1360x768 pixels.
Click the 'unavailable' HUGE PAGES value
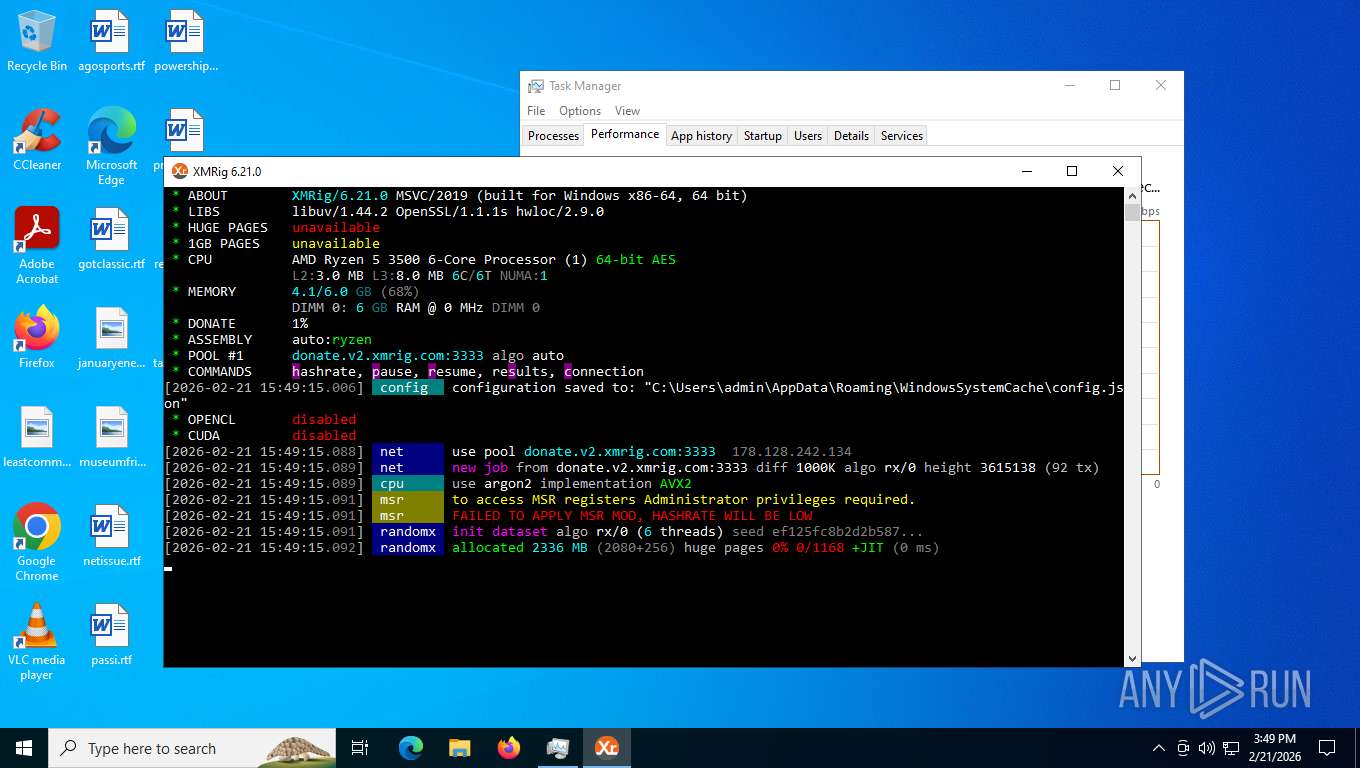336,228
